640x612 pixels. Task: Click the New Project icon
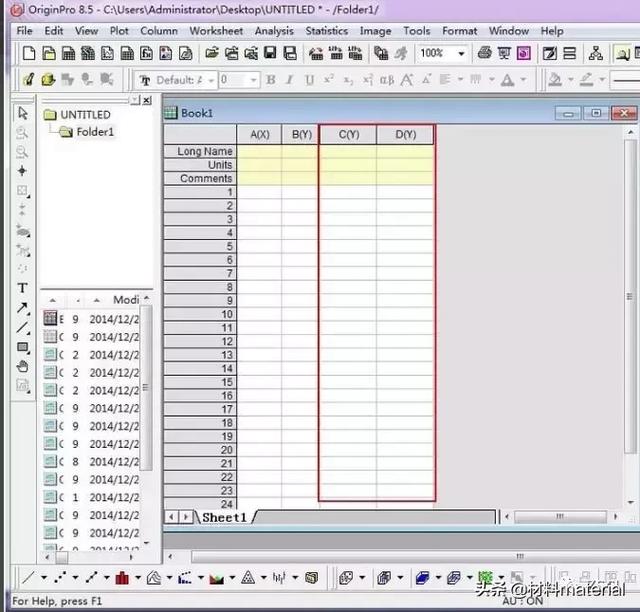[x=29, y=53]
